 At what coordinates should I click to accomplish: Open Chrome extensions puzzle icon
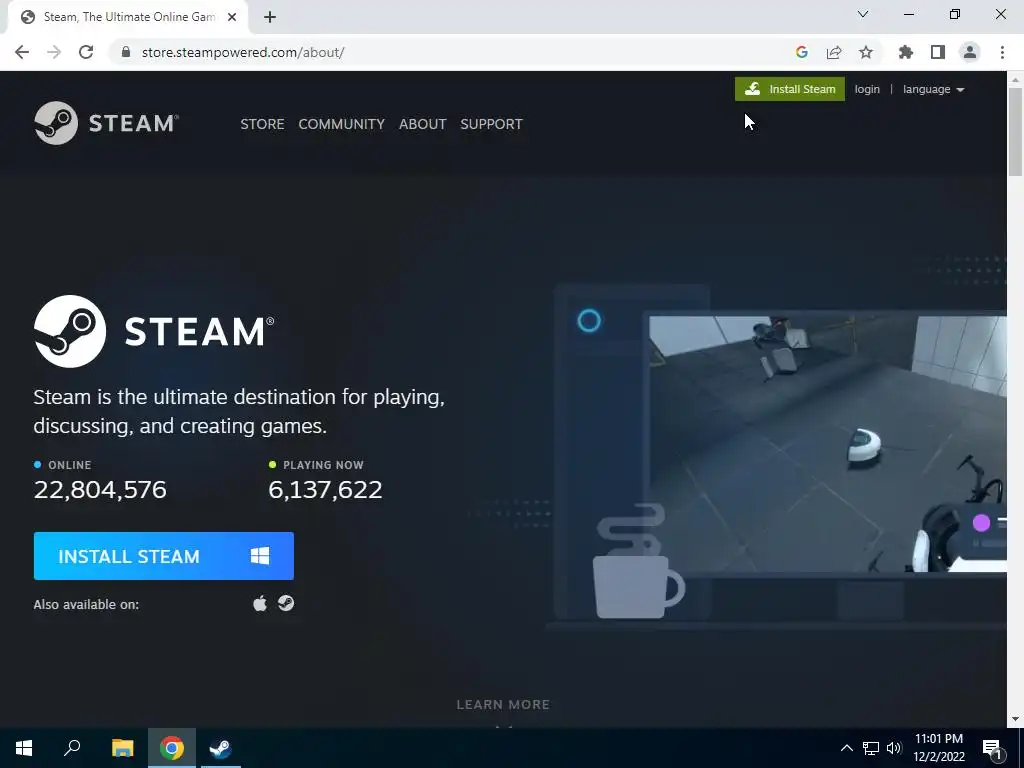(906, 52)
